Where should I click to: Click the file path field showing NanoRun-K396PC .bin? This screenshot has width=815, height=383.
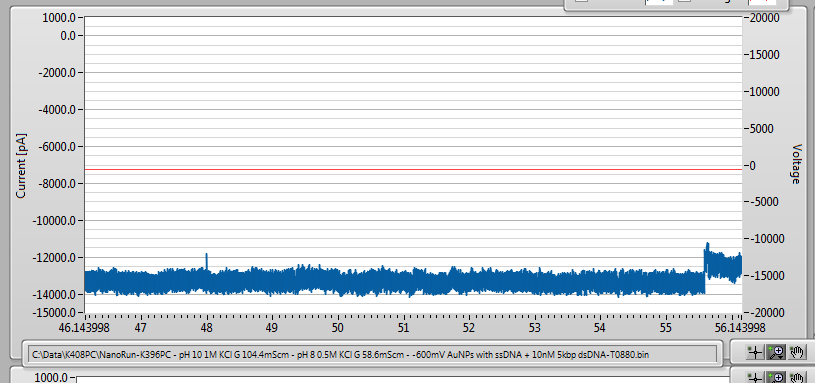click(372, 354)
